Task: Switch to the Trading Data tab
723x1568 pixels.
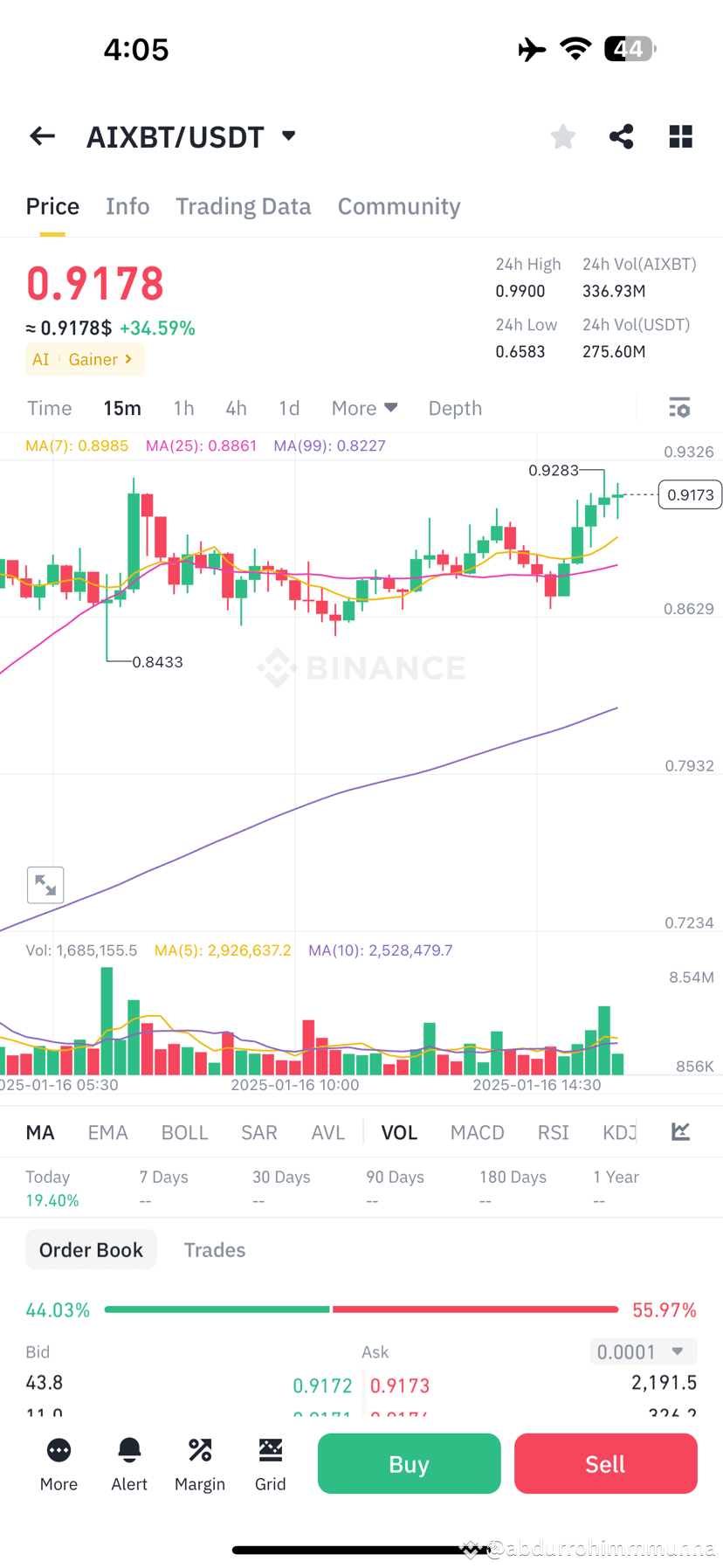Action: [x=244, y=206]
